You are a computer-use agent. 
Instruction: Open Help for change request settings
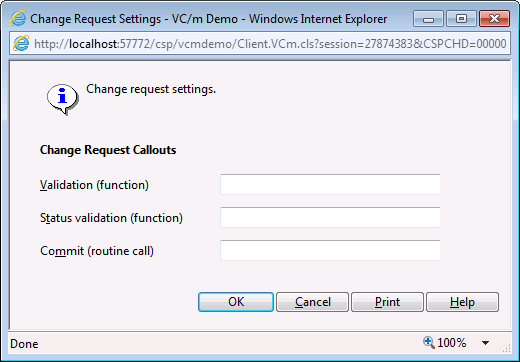tap(462, 302)
